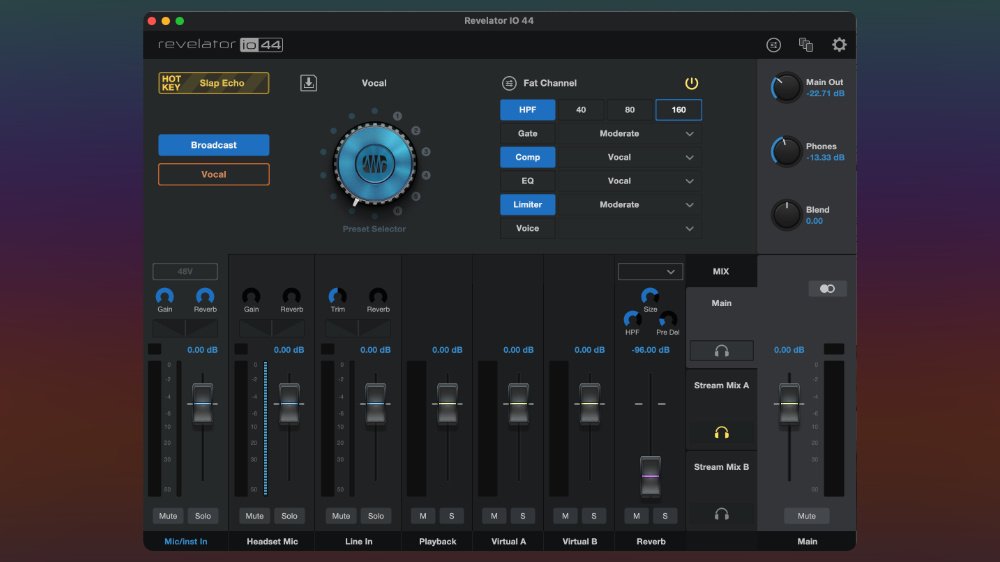Click the duplicate windows icon in header
Viewport: 1000px width, 562px height.
[x=805, y=45]
